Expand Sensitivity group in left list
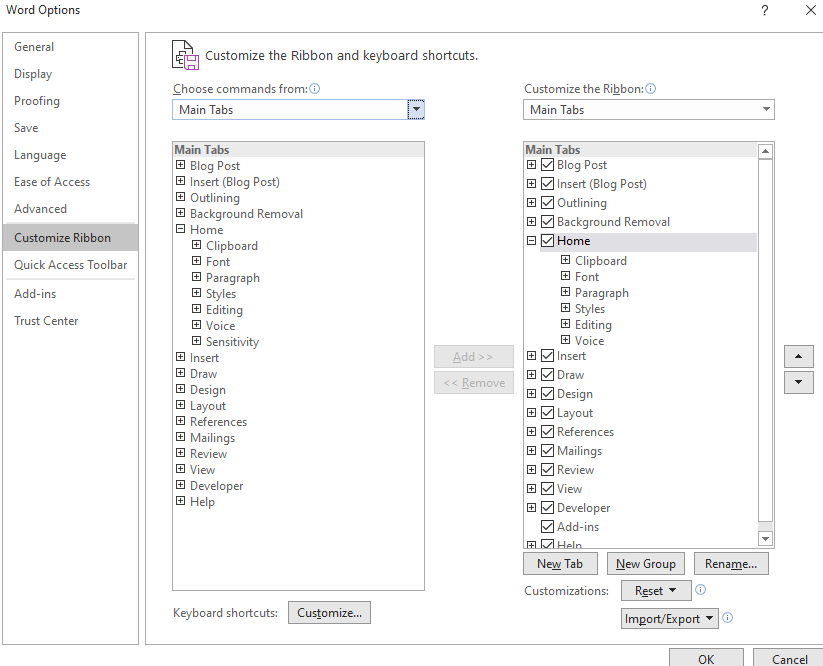The width and height of the screenshot is (823, 666). coord(196,341)
